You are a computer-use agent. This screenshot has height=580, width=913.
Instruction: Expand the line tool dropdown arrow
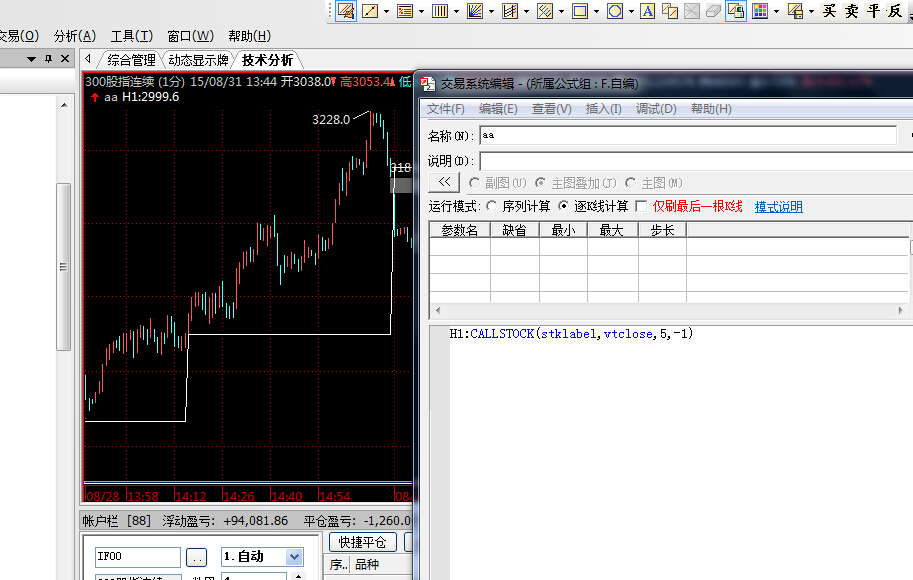tap(387, 11)
